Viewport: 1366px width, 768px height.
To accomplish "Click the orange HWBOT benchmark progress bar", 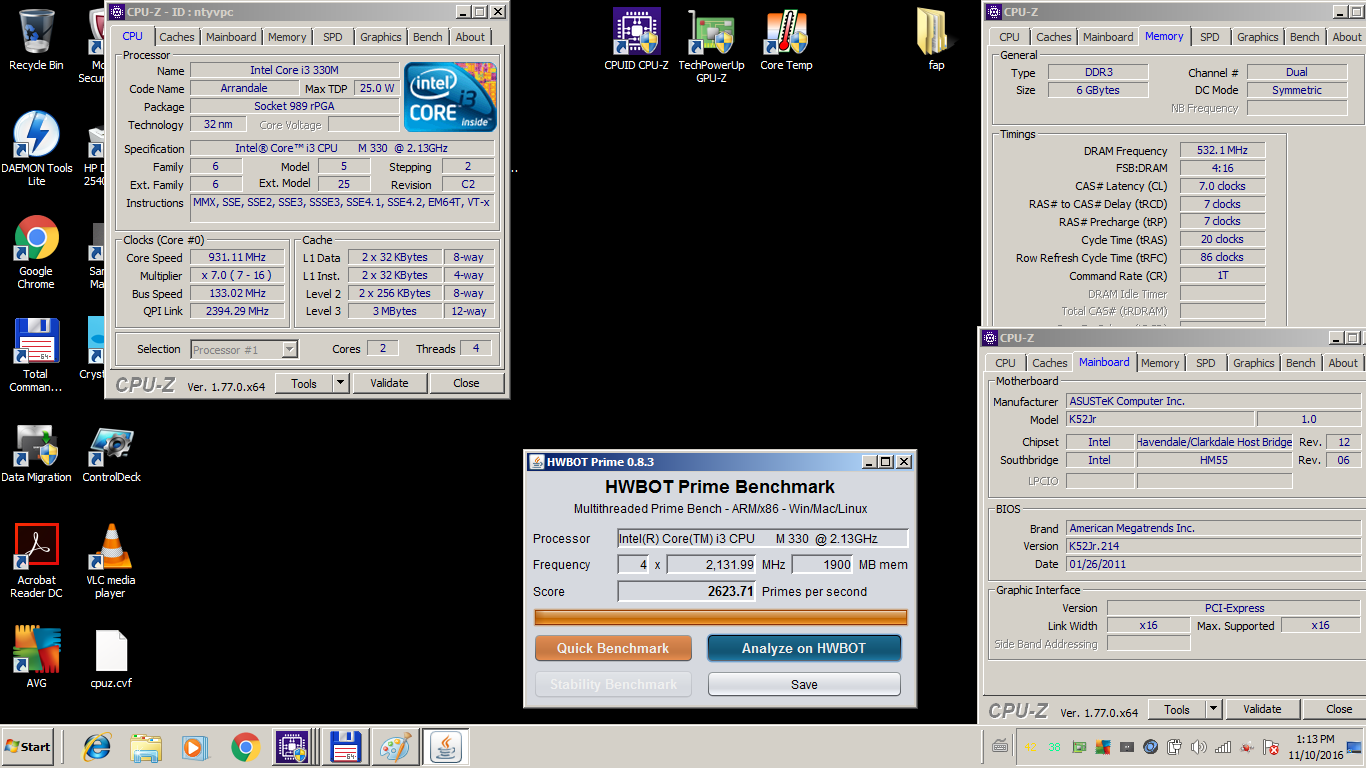I will (721, 617).
